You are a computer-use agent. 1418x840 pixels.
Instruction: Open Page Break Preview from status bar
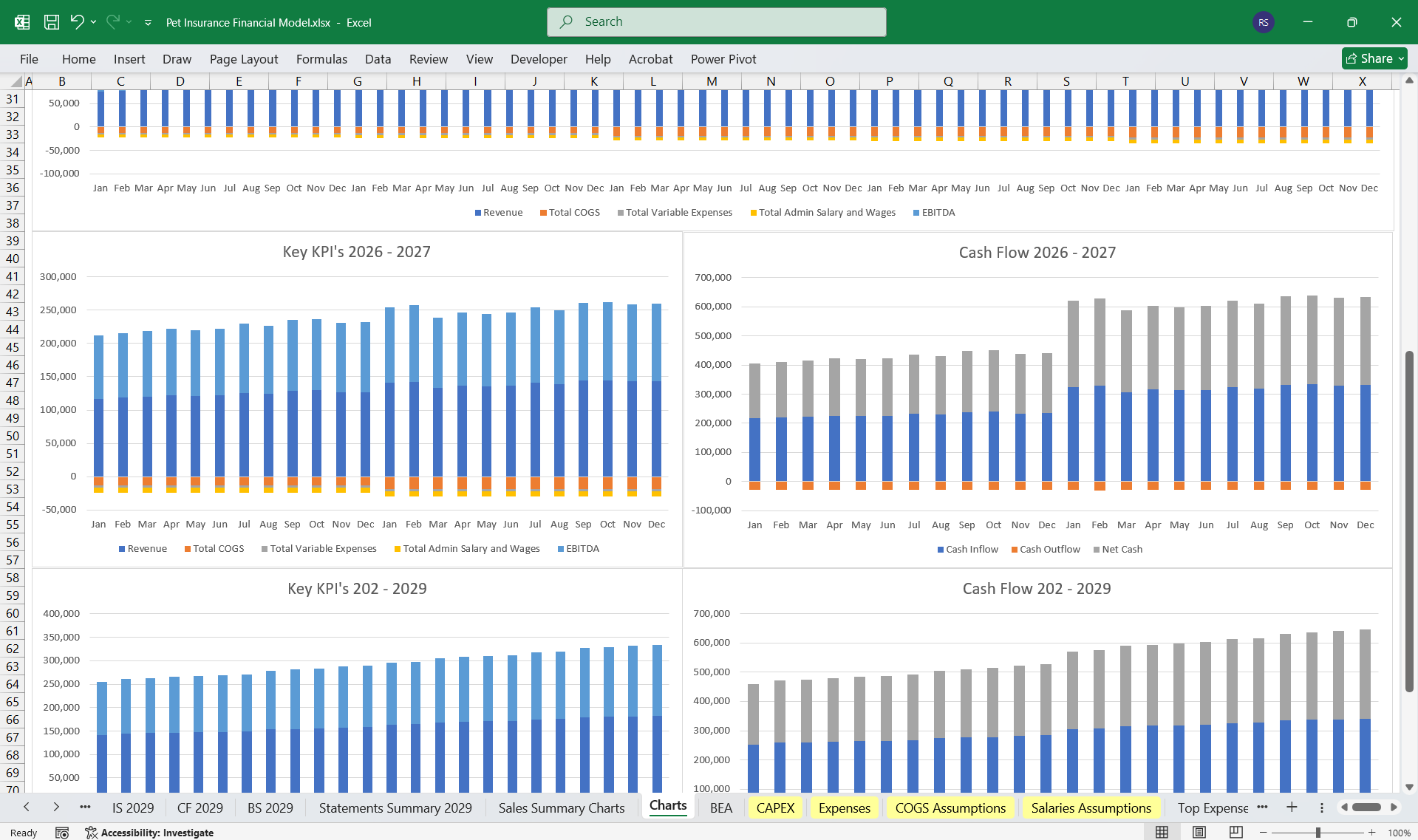coord(1234,832)
